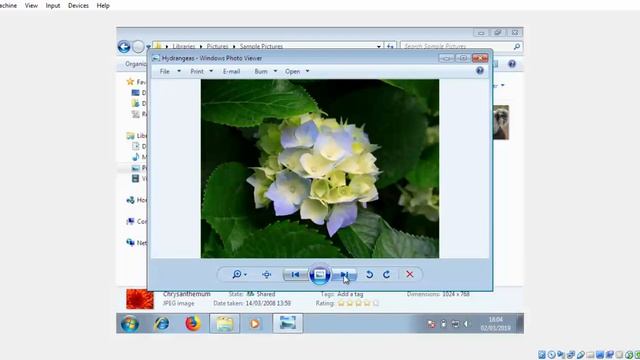Screen dimensions: 640x360
Task: Open the Windows Start menu
Action: 130,324
